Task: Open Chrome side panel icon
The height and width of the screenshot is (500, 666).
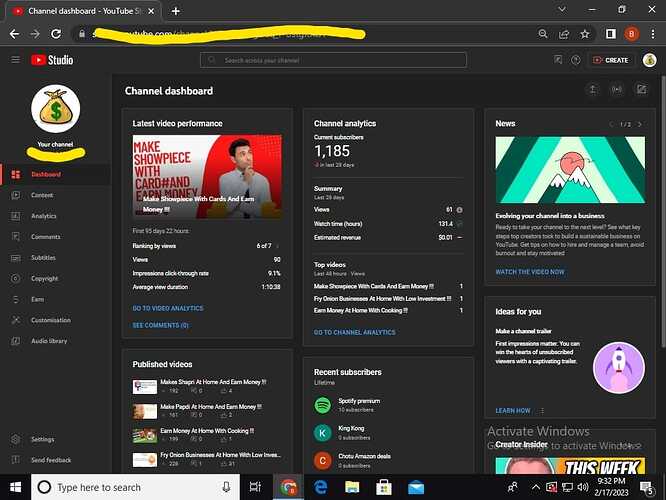Action: click(611, 34)
